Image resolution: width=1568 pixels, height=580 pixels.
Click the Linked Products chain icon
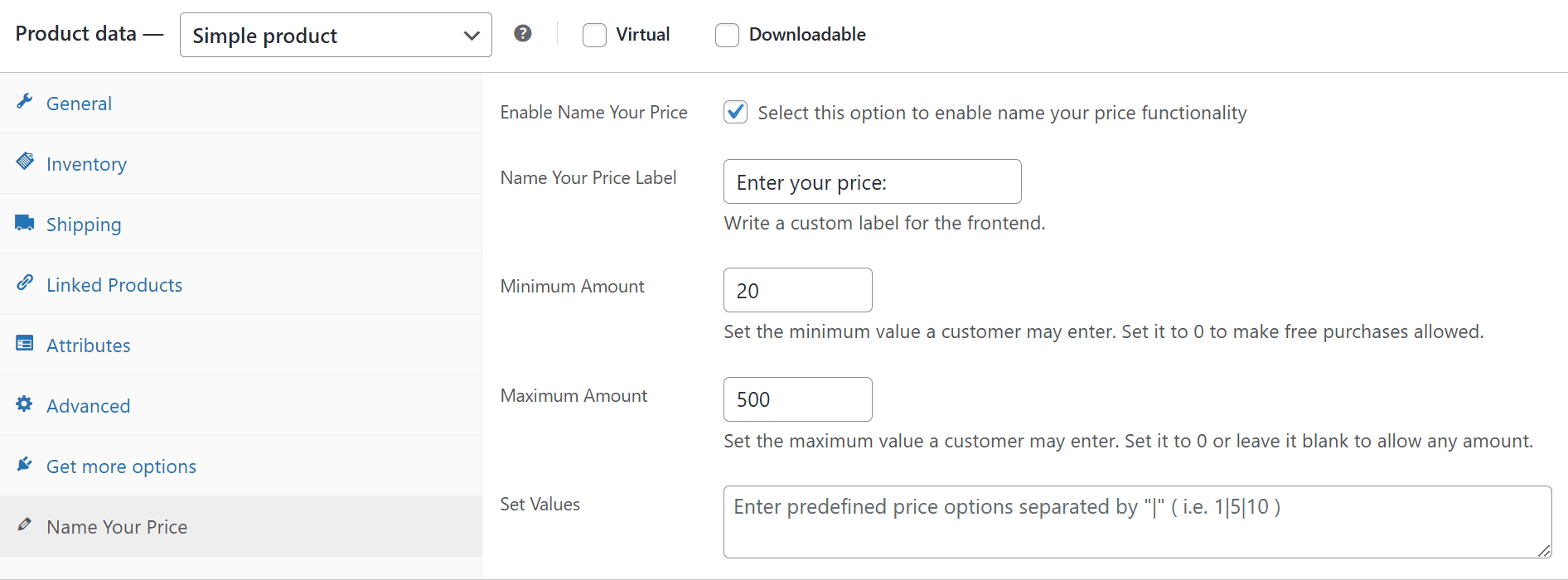pos(25,283)
